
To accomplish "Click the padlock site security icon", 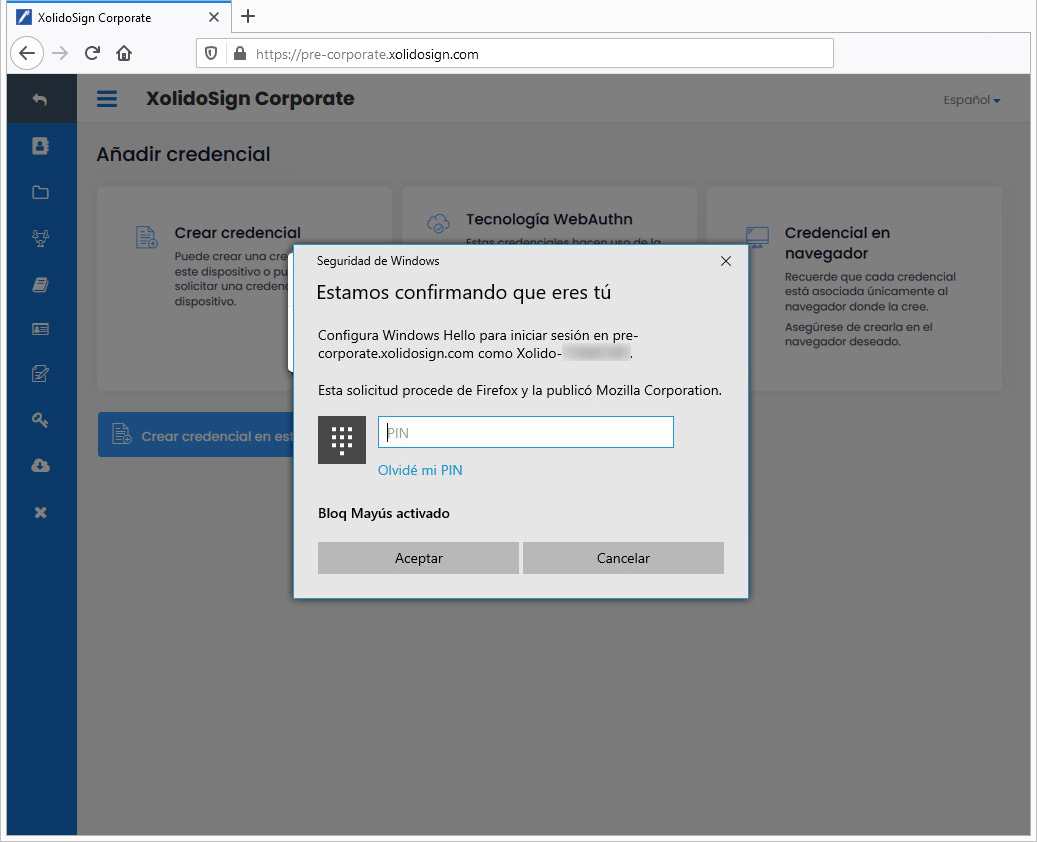I will pos(240,53).
